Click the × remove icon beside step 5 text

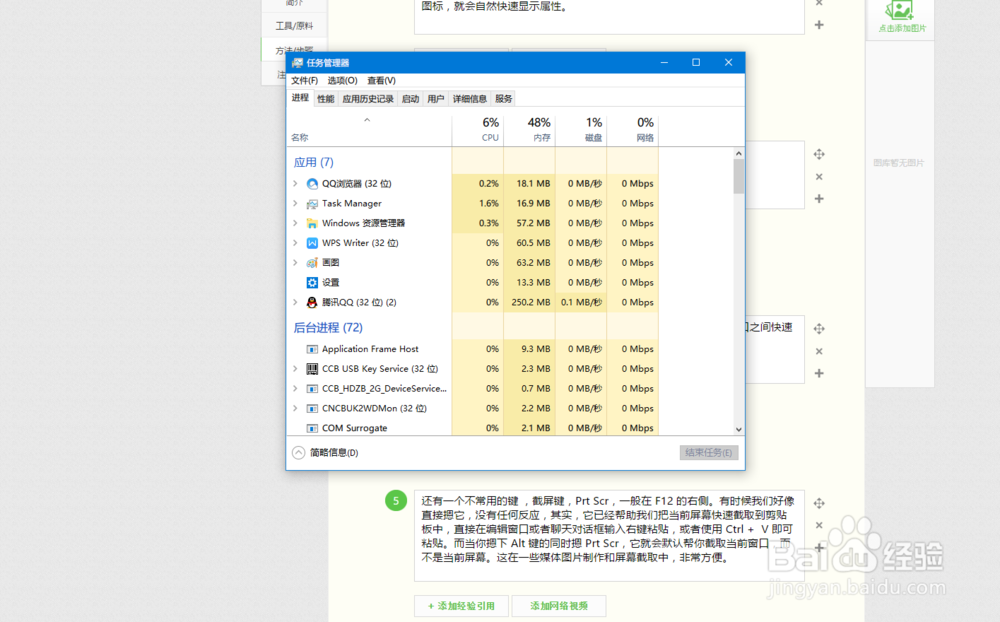(818, 524)
